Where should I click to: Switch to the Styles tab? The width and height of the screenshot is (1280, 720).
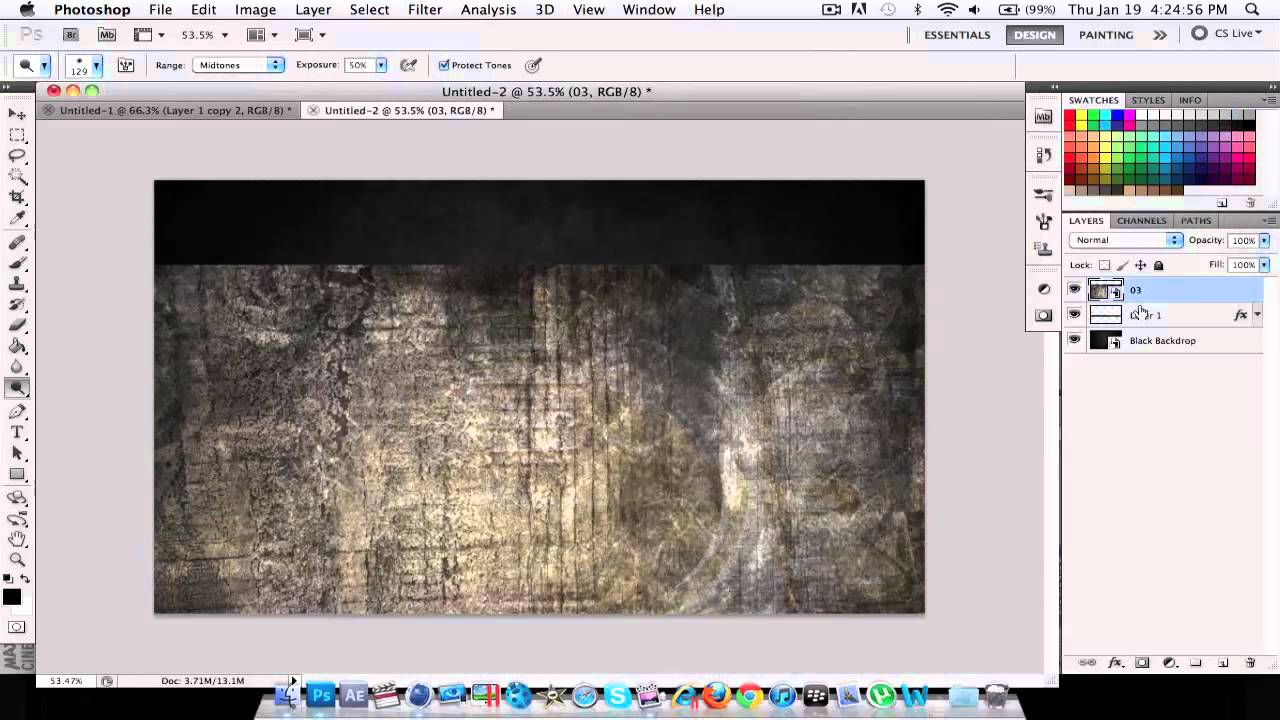coord(1148,100)
